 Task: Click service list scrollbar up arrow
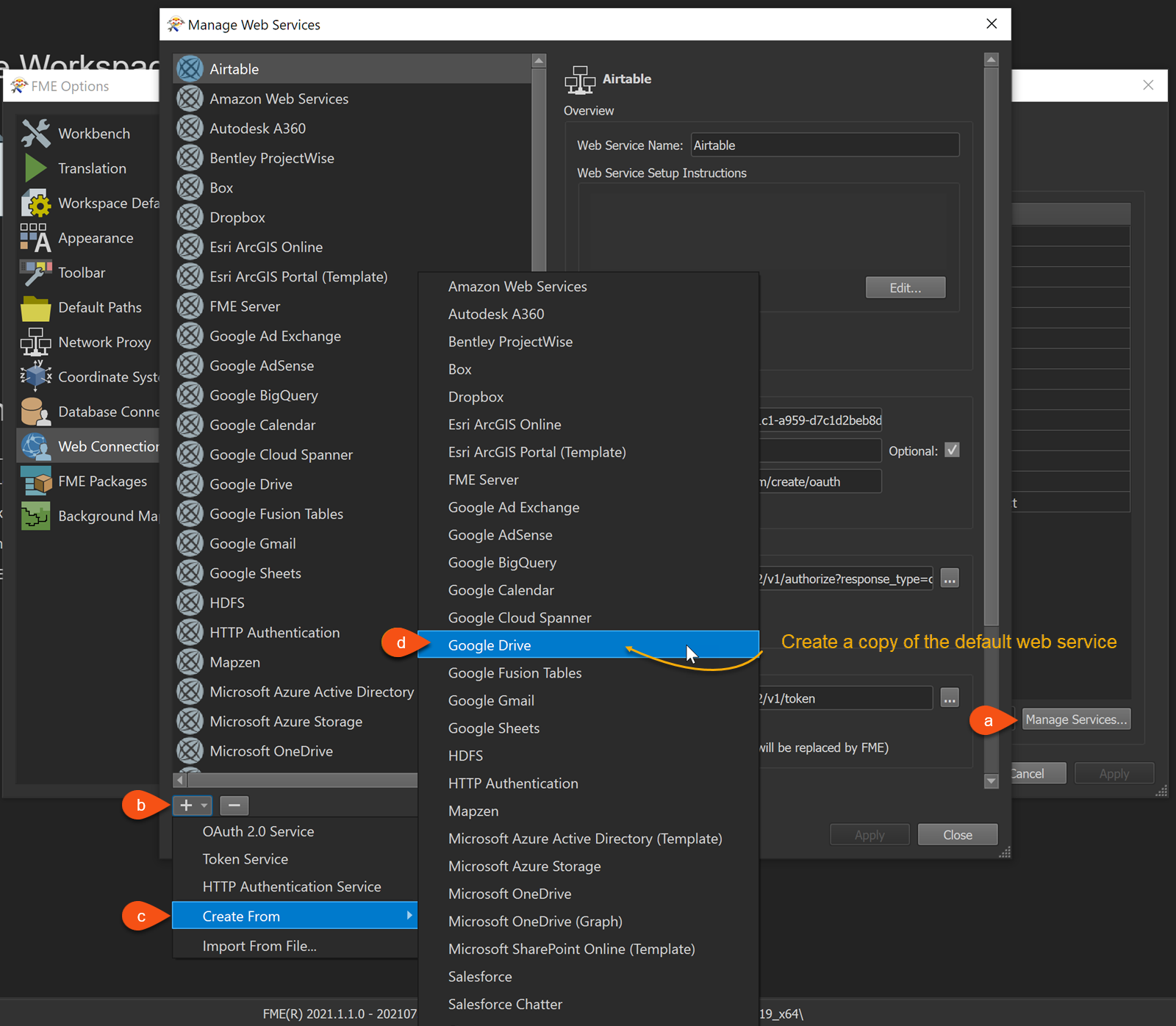tap(539, 60)
